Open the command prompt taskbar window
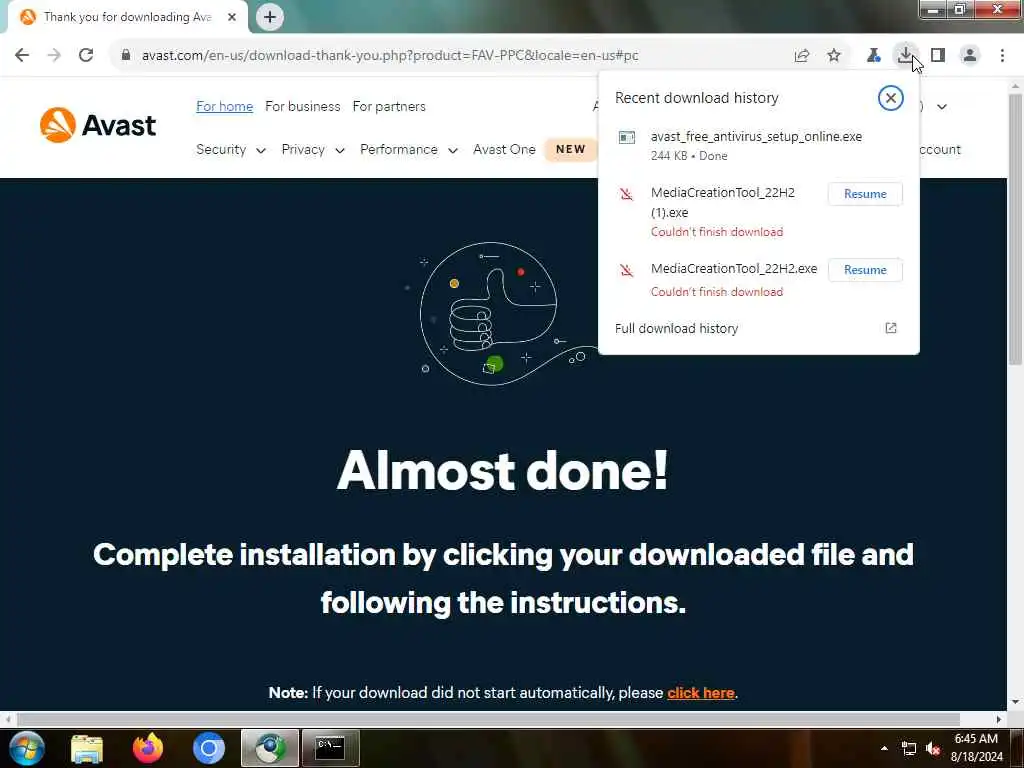This screenshot has width=1024, height=768. (x=330, y=748)
